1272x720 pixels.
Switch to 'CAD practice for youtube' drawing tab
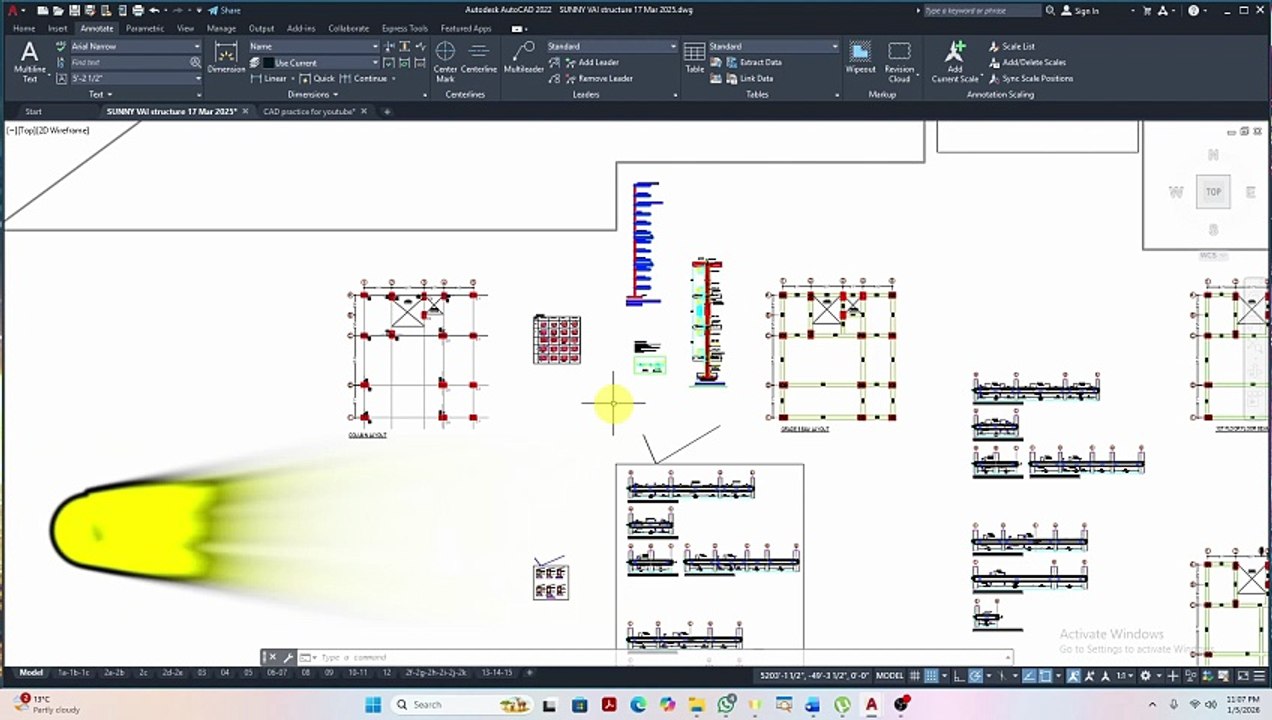(x=308, y=112)
